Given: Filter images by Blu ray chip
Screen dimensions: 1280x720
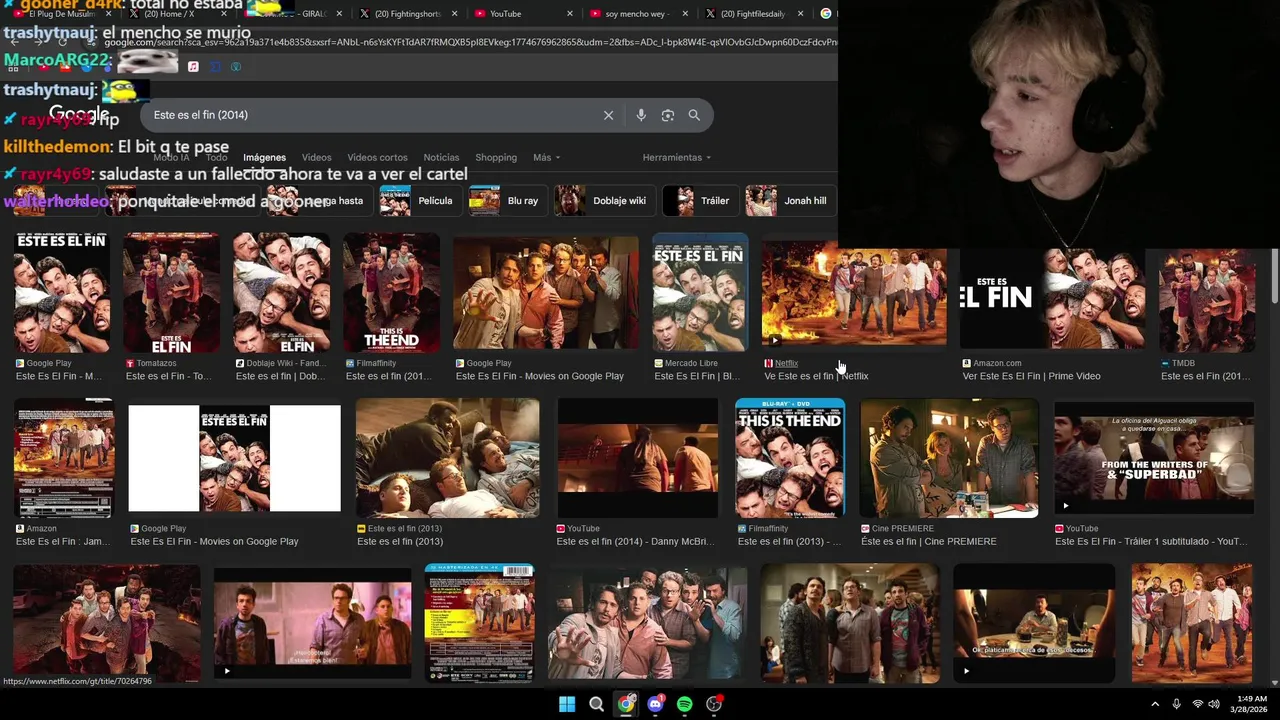Looking at the screenshot, I should tap(507, 201).
